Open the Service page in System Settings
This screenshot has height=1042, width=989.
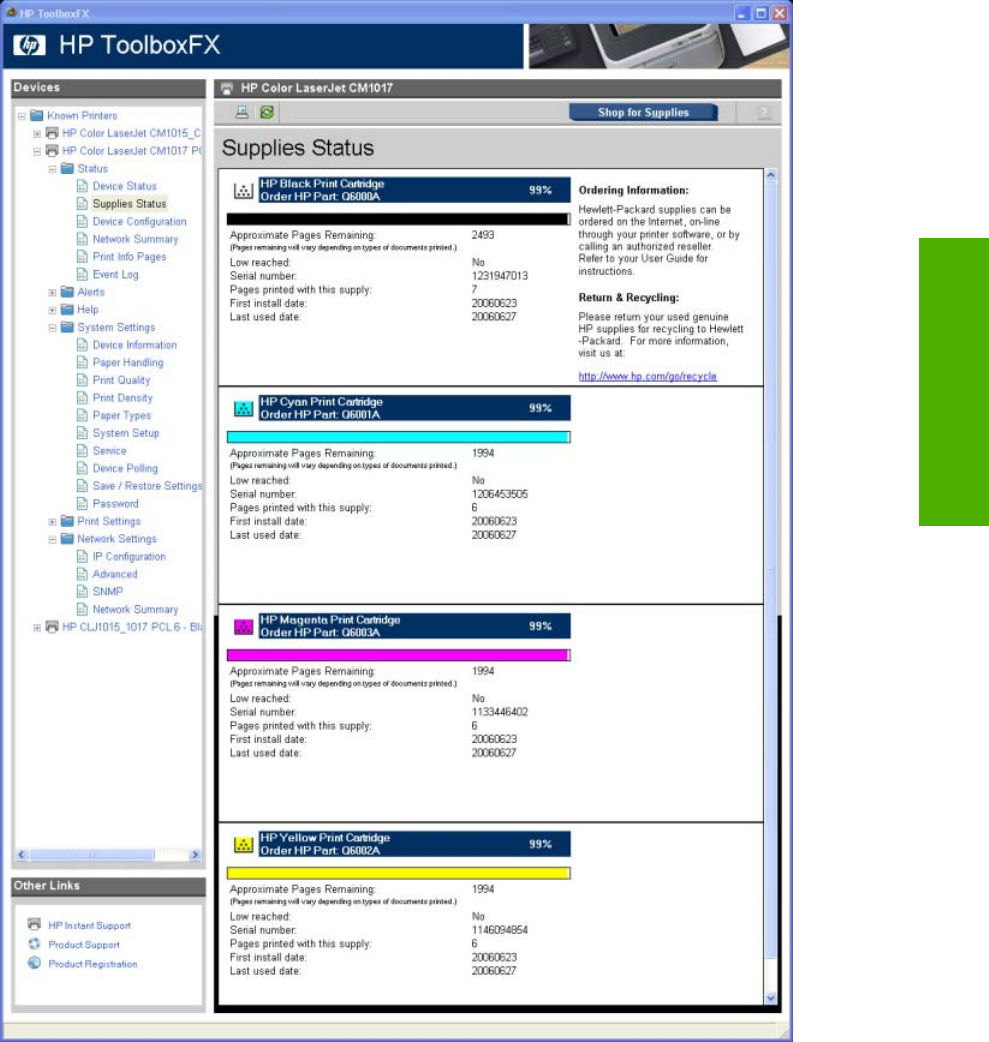click(109, 451)
